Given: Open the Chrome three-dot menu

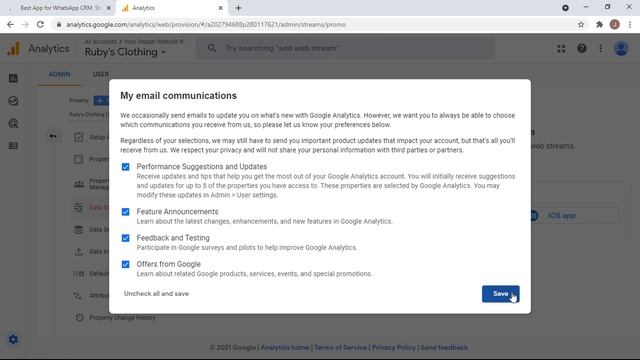Looking at the screenshot, I should (630, 24).
